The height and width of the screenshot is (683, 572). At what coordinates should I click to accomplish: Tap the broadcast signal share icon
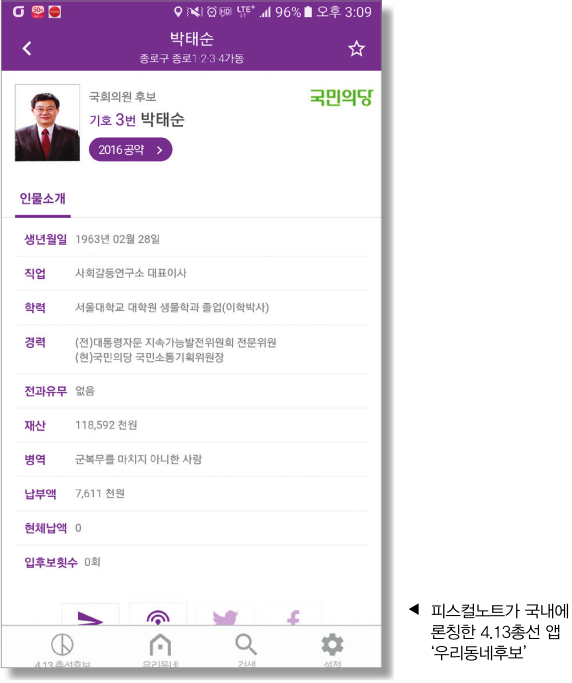(158, 615)
